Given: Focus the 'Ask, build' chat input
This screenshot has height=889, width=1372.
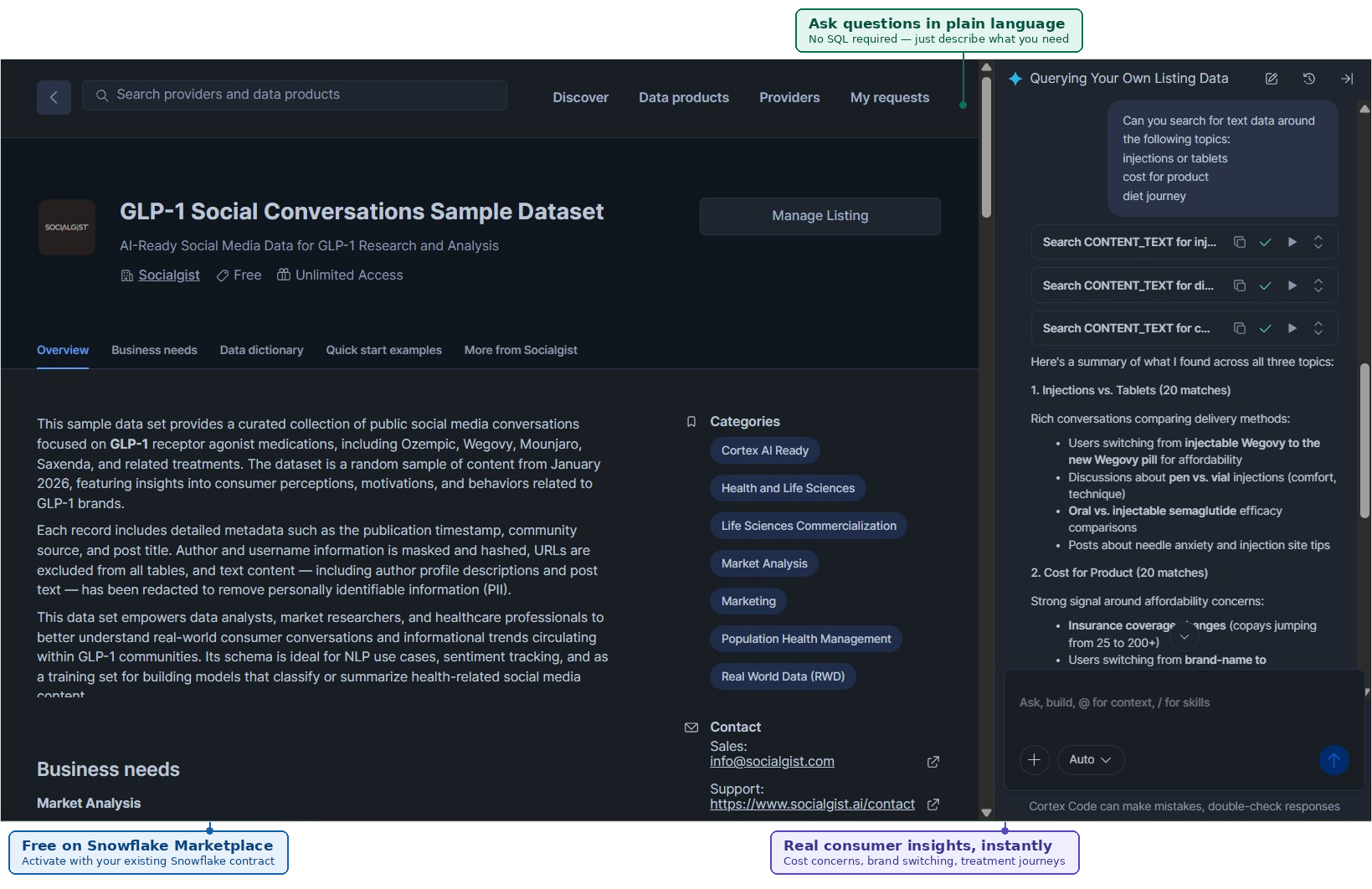Looking at the screenshot, I should coord(1184,703).
